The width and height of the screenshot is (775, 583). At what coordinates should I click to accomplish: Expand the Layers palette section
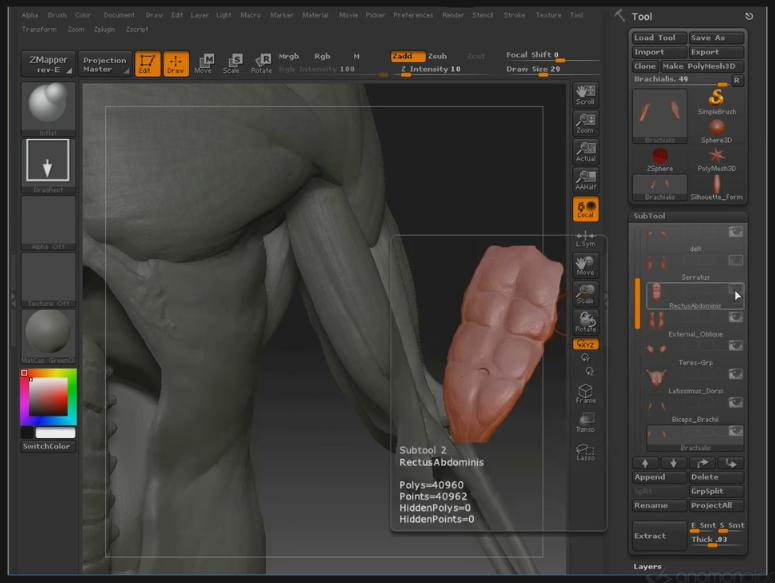coord(647,567)
